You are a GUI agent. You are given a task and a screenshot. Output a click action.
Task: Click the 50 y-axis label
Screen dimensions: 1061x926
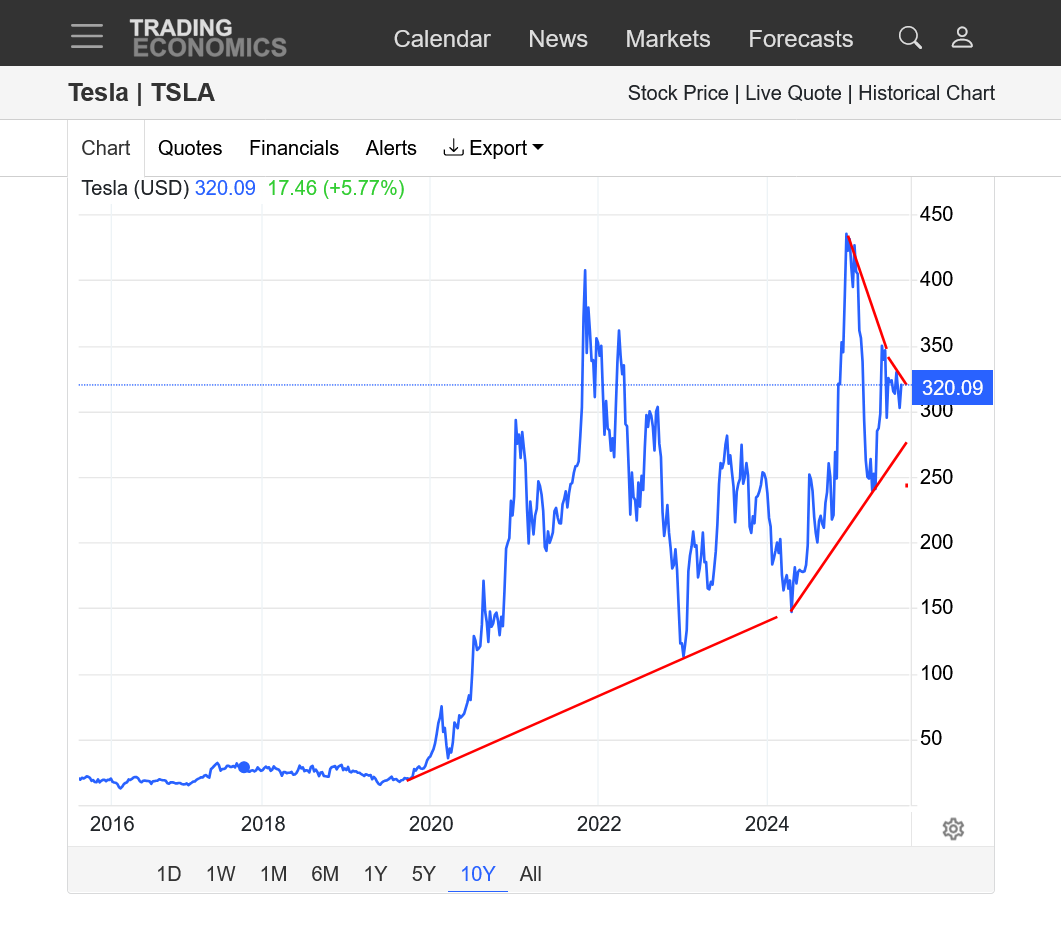(x=930, y=738)
